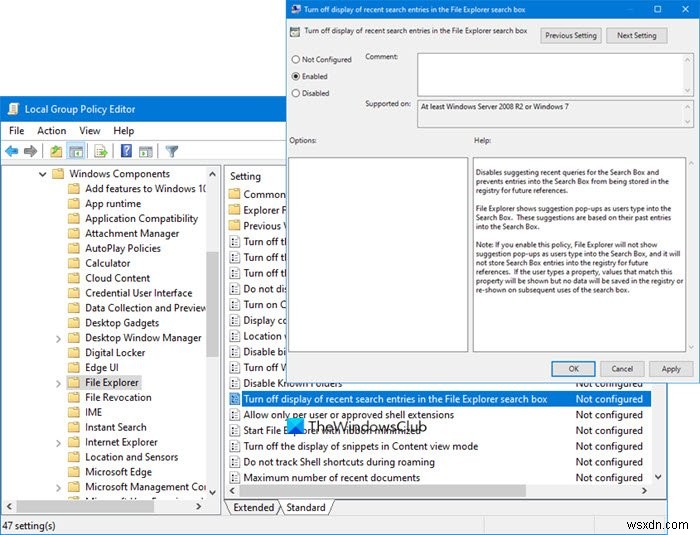Click the policy icon beside Allow only per user shell extensions
The width and height of the screenshot is (700, 535).
234,415
